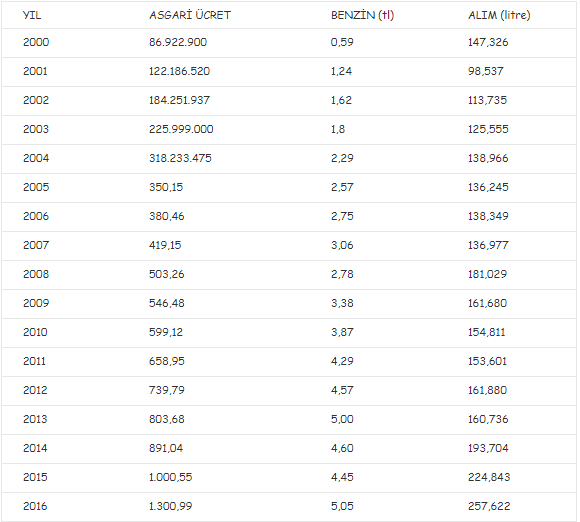Image resolution: width=580 pixels, height=522 pixels.
Task: Click the 136,977 litre value
Action: [488, 245]
